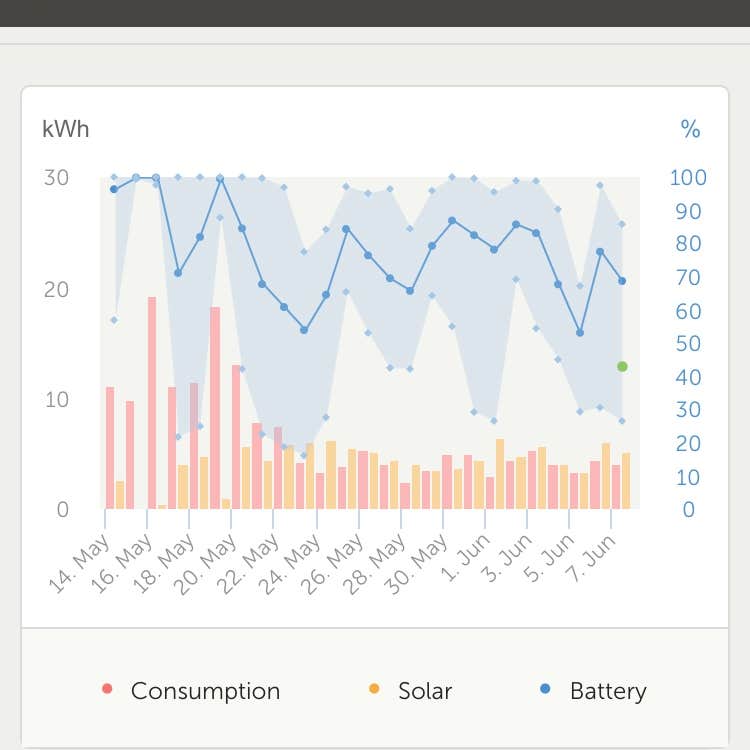Viewport: 750px width, 750px height.
Task: Select the green marker dot near 7 Jun
Action: pos(622,367)
